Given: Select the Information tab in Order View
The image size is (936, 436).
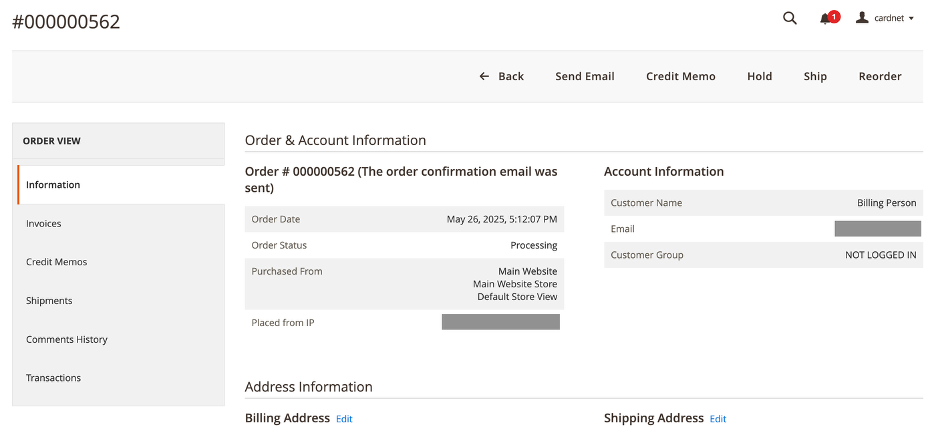Looking at the screenshot, I should tap(121, 185).
